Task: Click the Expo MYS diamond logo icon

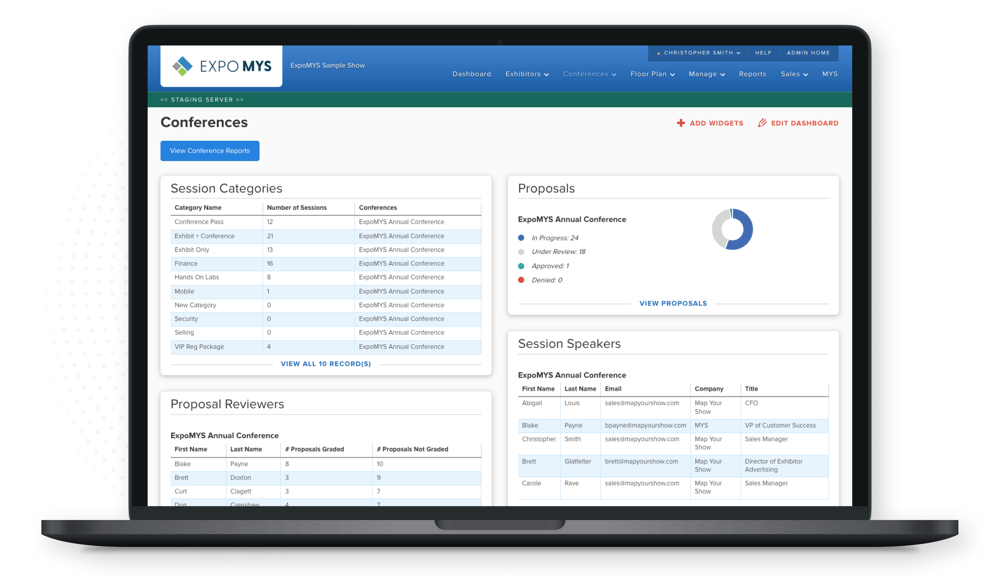Action: pos(184,66)
